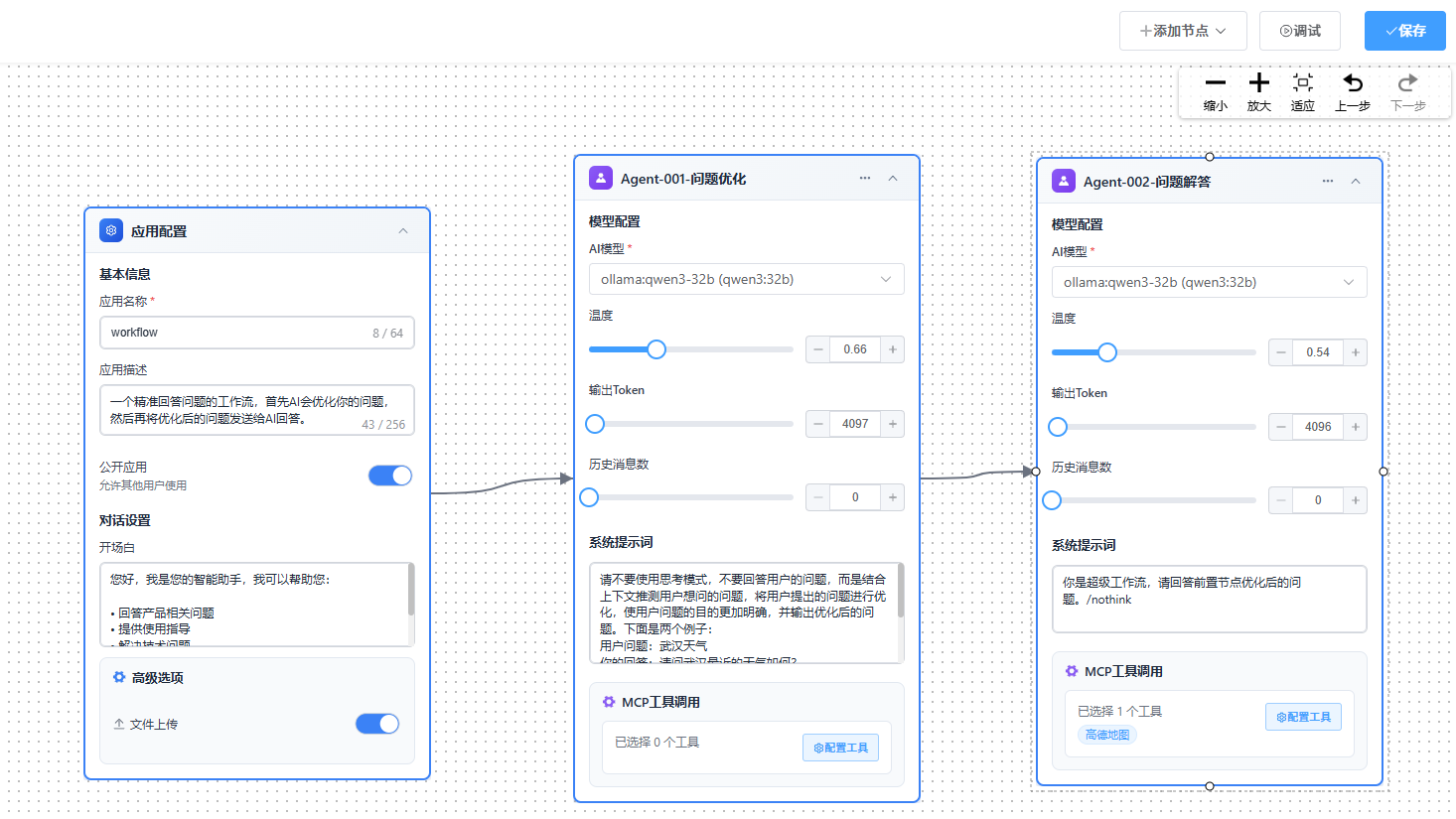1456x819 pixels.
Task: Open more options on Agent-002-问题解答 node
Action: coord(1328,182)
